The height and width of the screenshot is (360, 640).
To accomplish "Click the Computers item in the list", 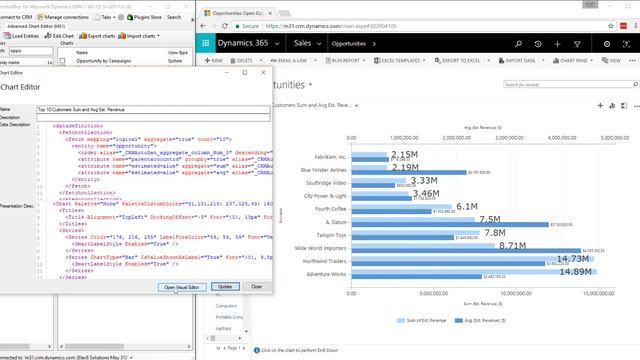I will click(x=226, y=306).
